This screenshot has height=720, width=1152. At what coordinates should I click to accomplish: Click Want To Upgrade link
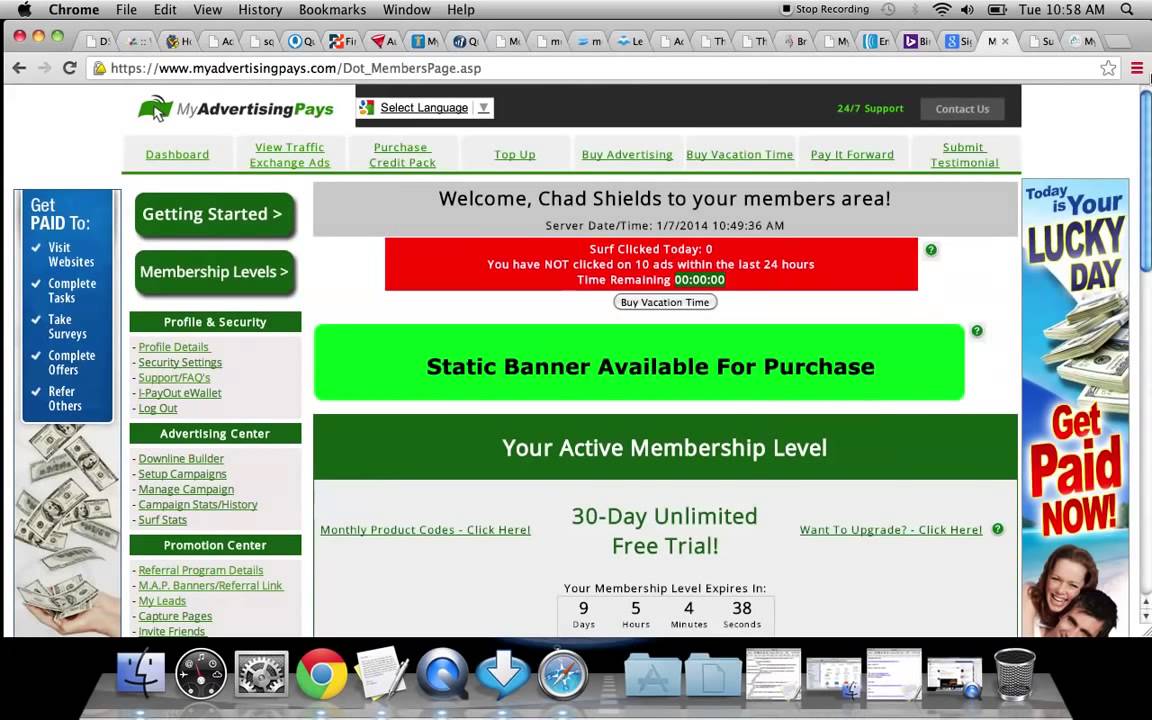point(890,530)
